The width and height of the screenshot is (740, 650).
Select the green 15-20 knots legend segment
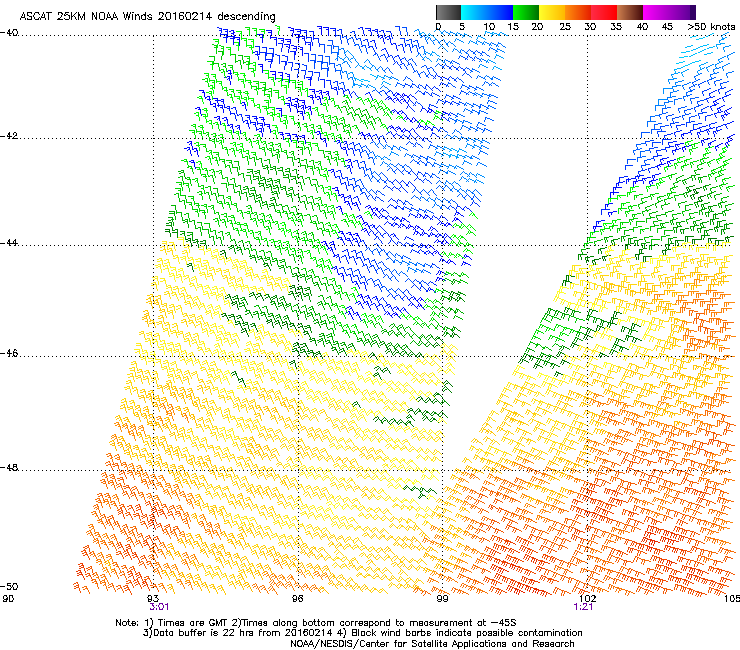[526, 12]
